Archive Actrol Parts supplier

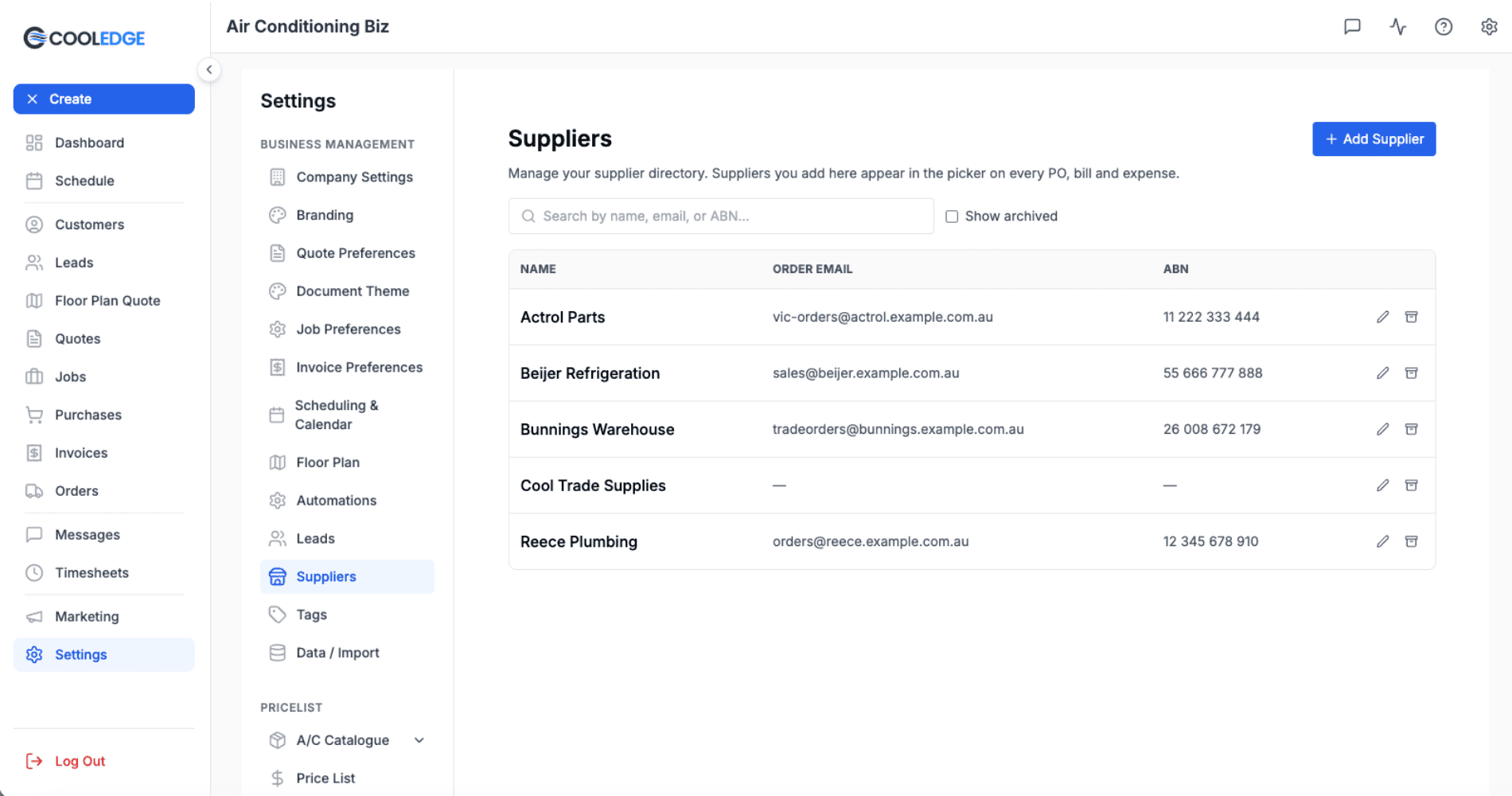click(1411, 317)
